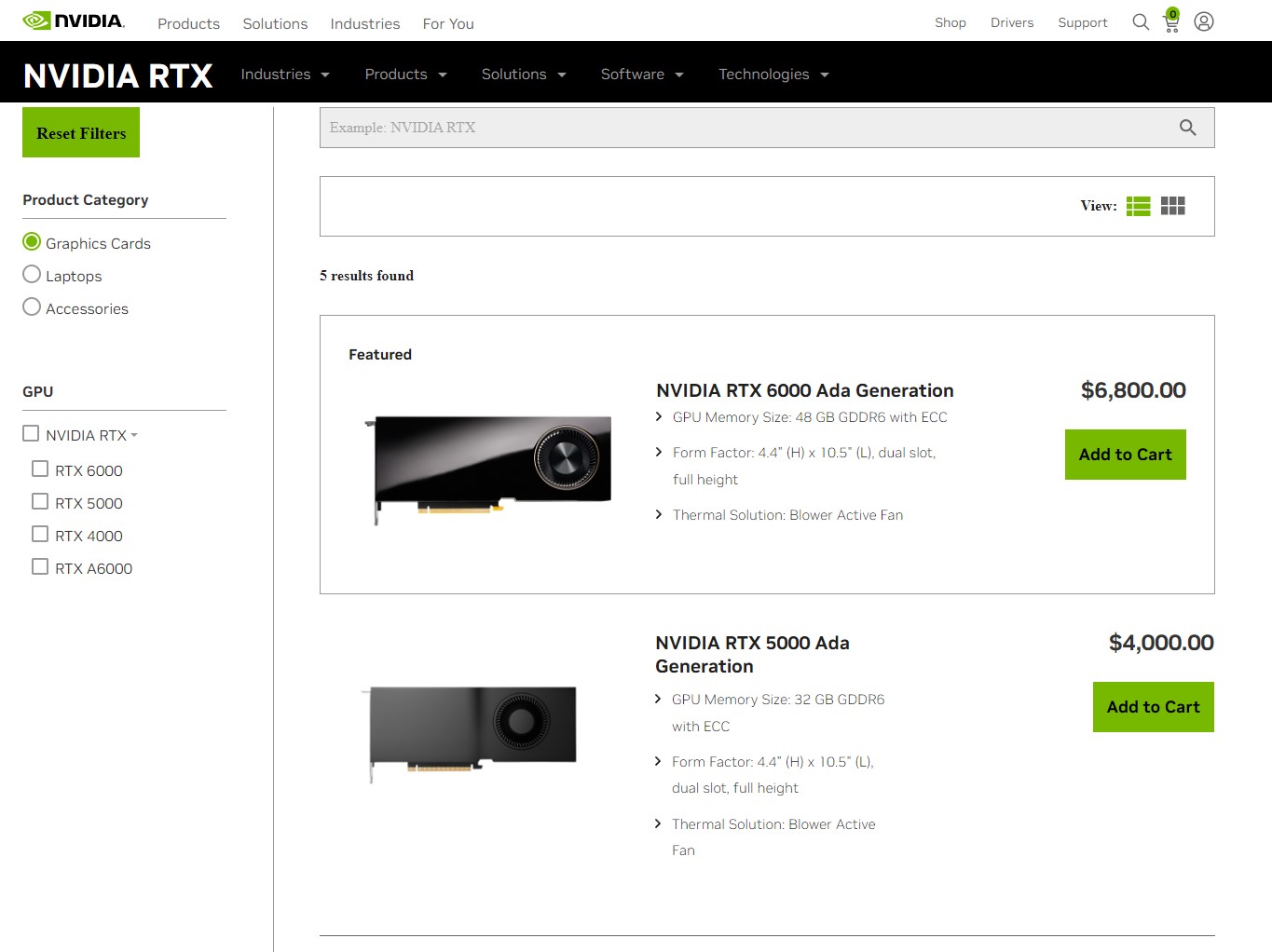Click Reset Filters button

coord(81,132)
